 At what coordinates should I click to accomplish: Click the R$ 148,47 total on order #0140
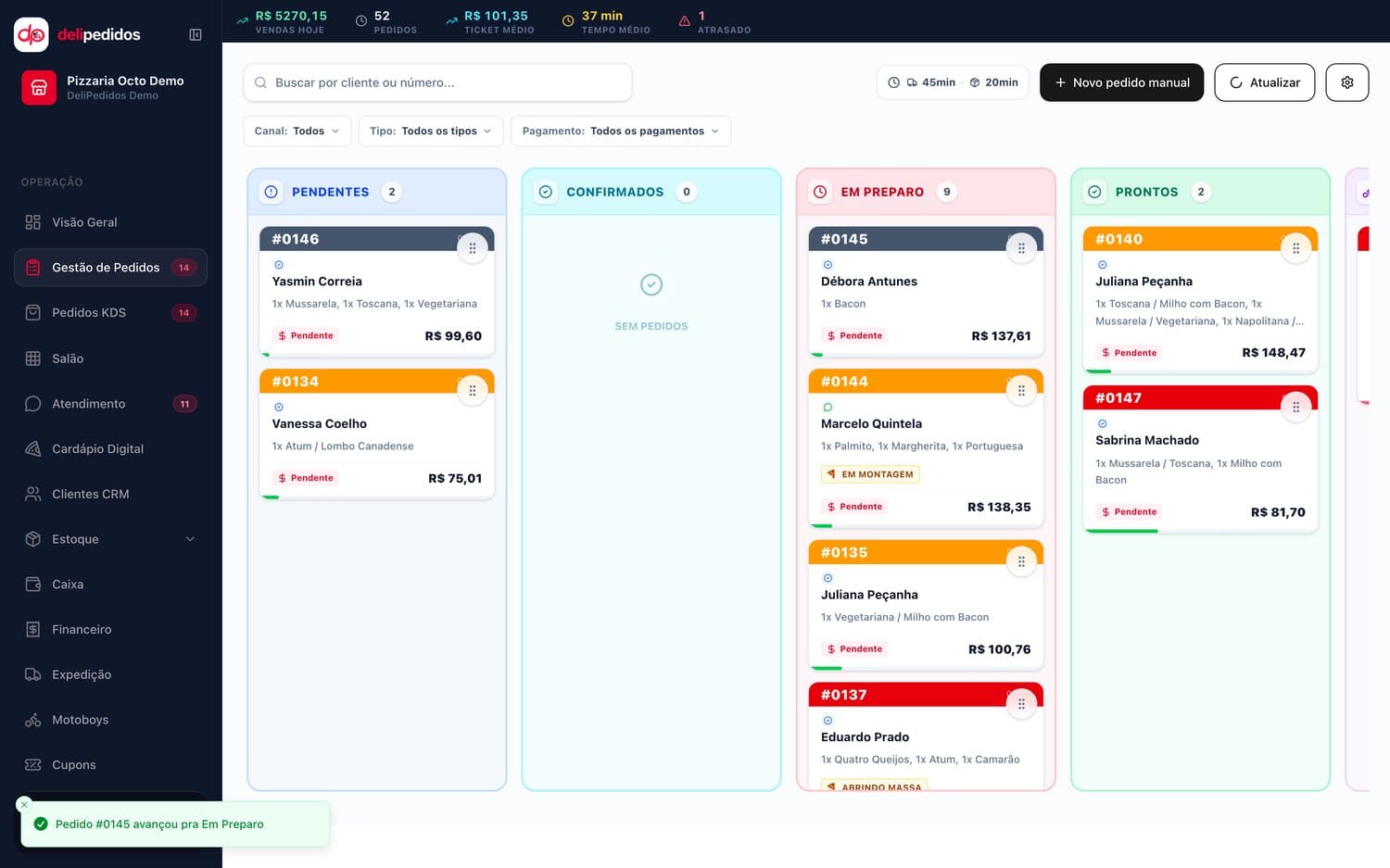coord(1273,353)
